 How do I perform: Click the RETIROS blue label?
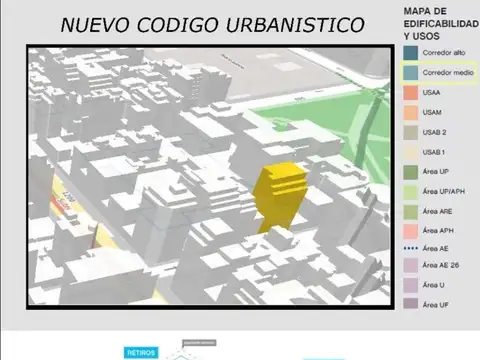point(141,353)
